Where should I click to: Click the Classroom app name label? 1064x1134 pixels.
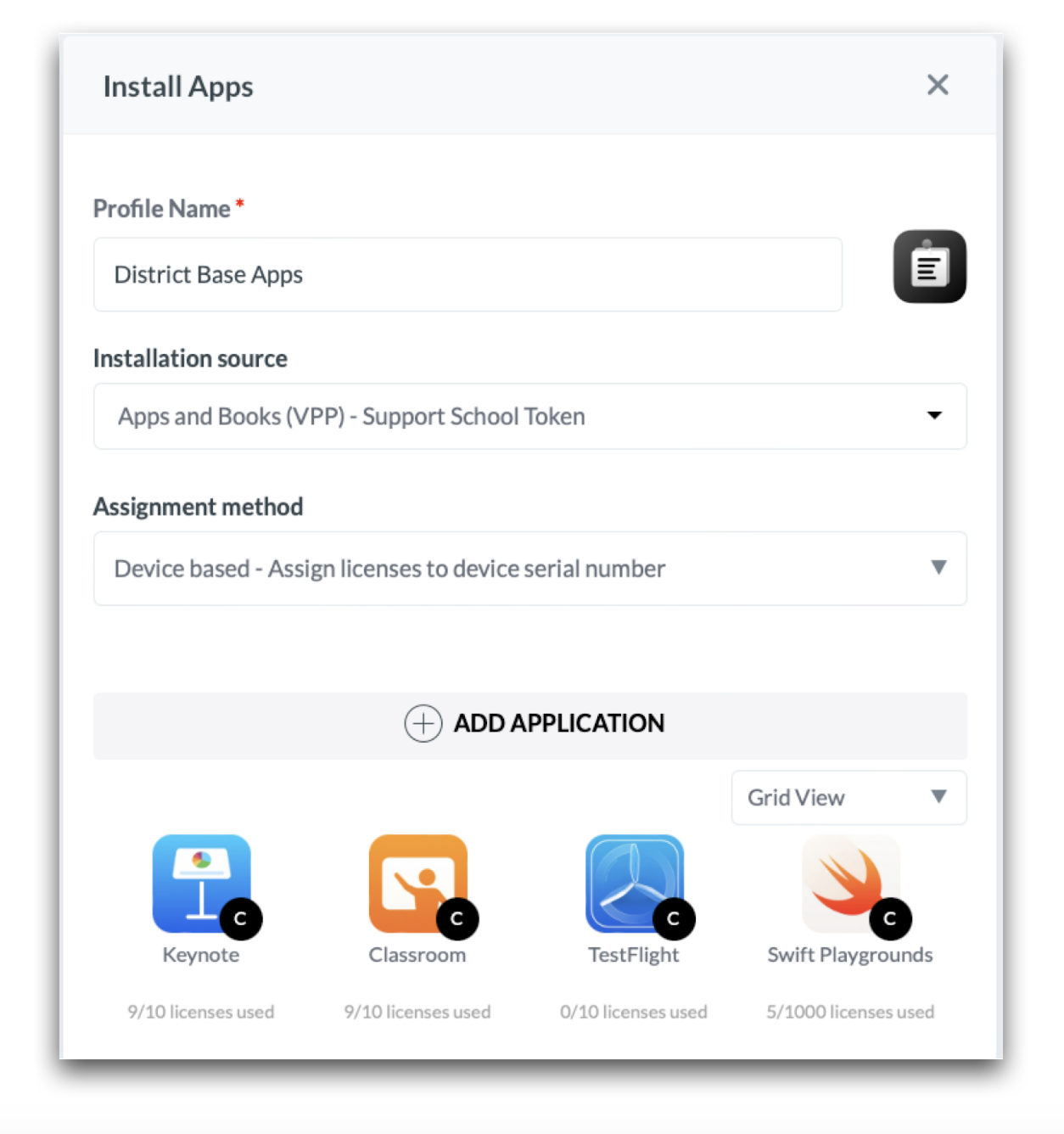click(x=417, y=955)
